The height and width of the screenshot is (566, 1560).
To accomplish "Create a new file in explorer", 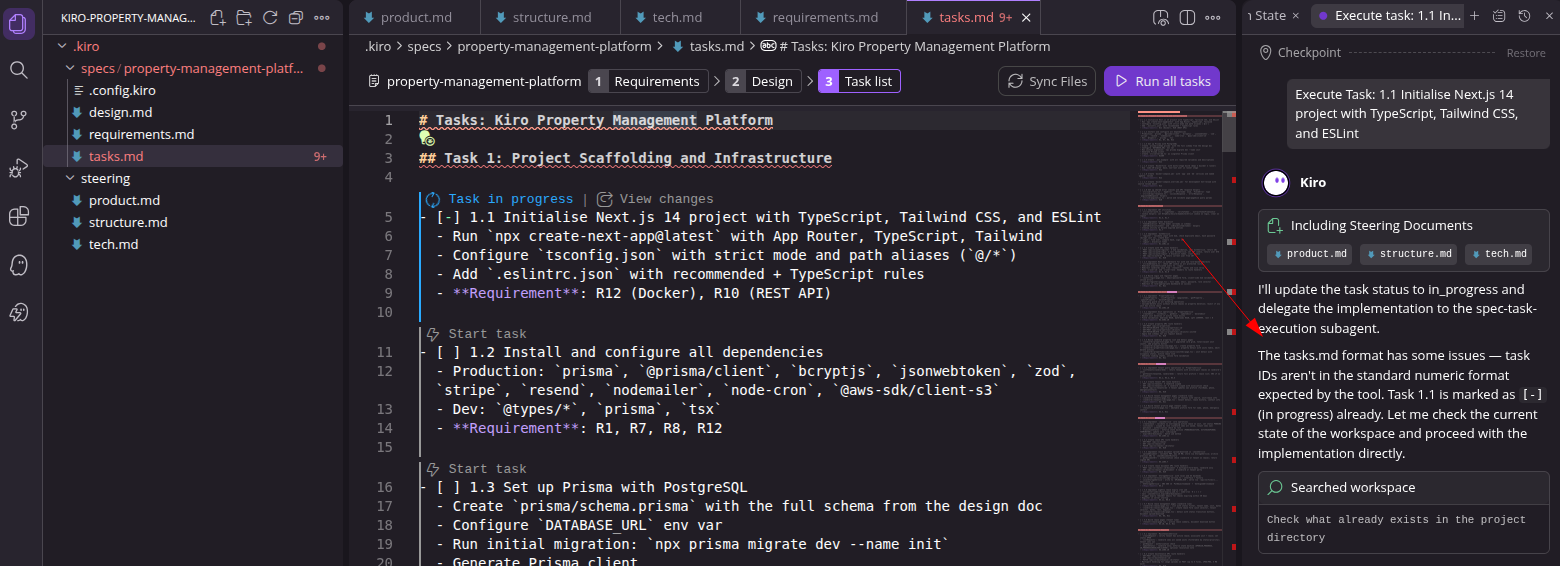I will pyautogui.click(x=218, y=18).
